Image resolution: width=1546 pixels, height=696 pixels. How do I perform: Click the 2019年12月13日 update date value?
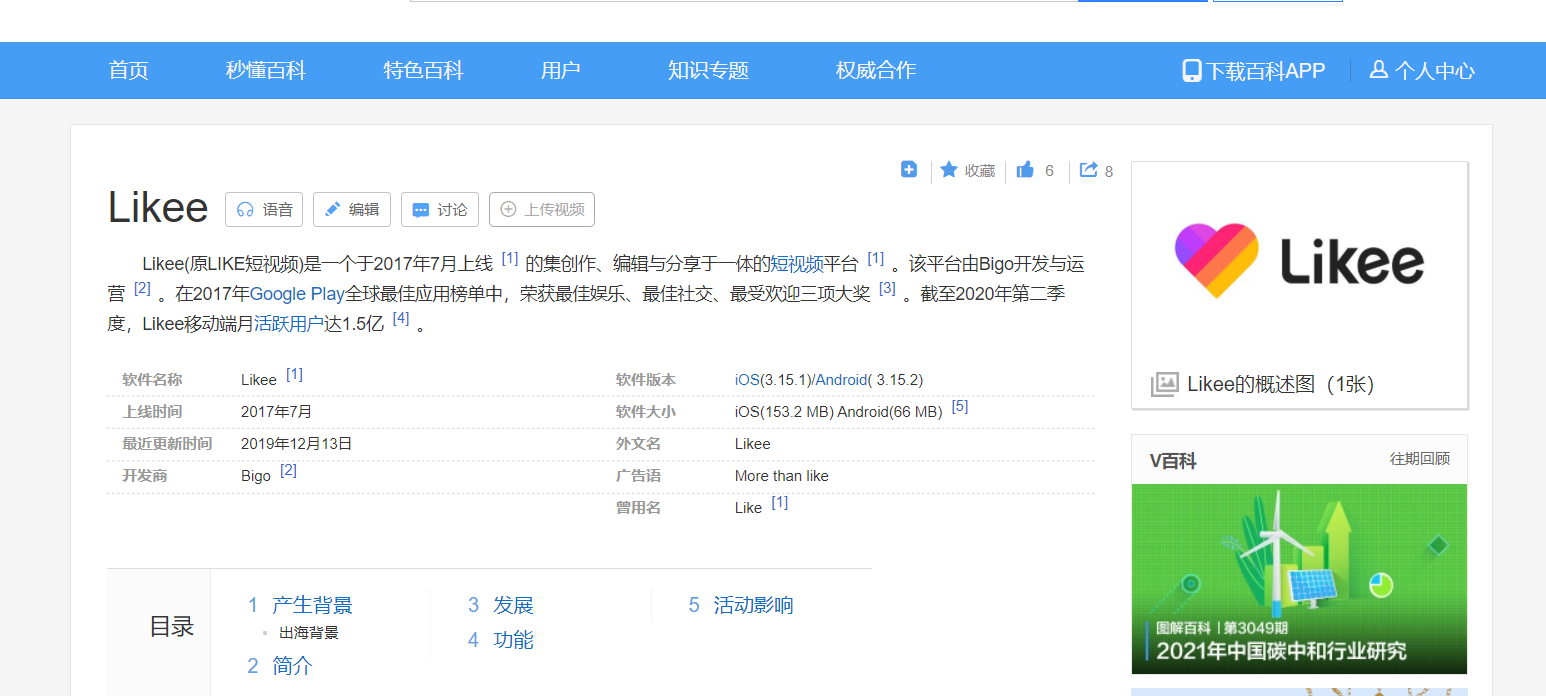pos(297,444)
